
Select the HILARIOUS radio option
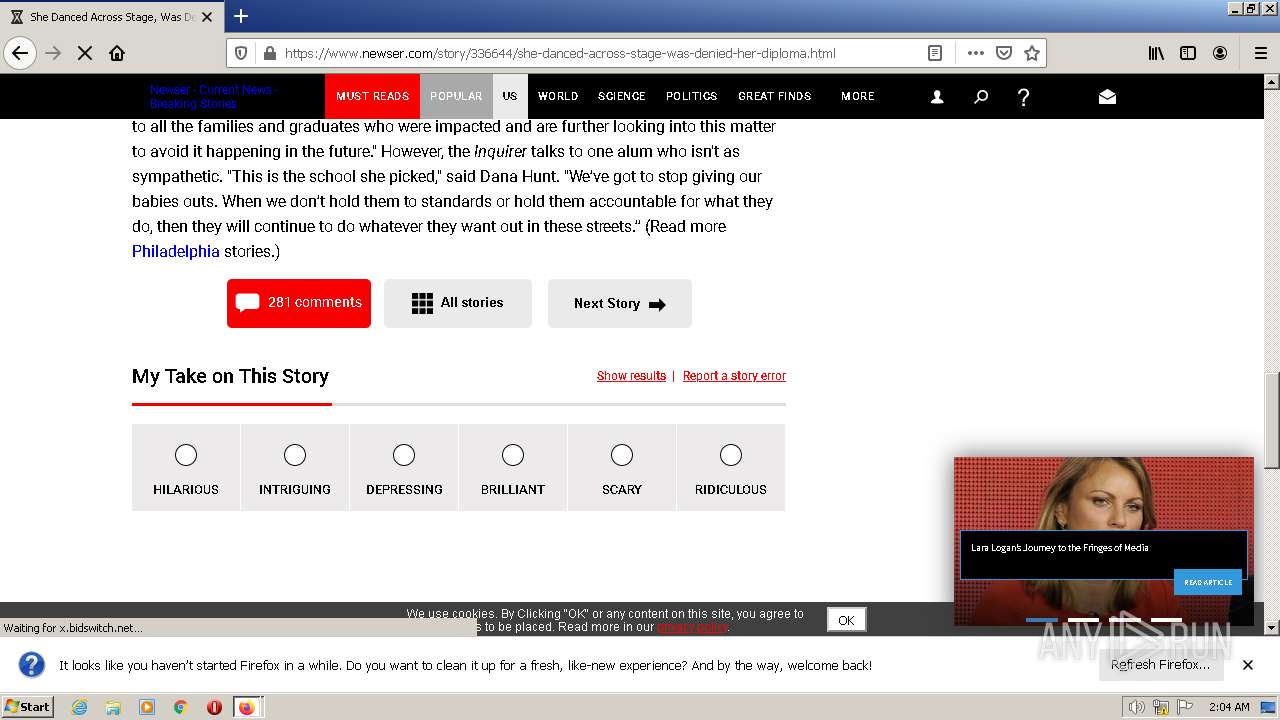click(x=186, y=455)
